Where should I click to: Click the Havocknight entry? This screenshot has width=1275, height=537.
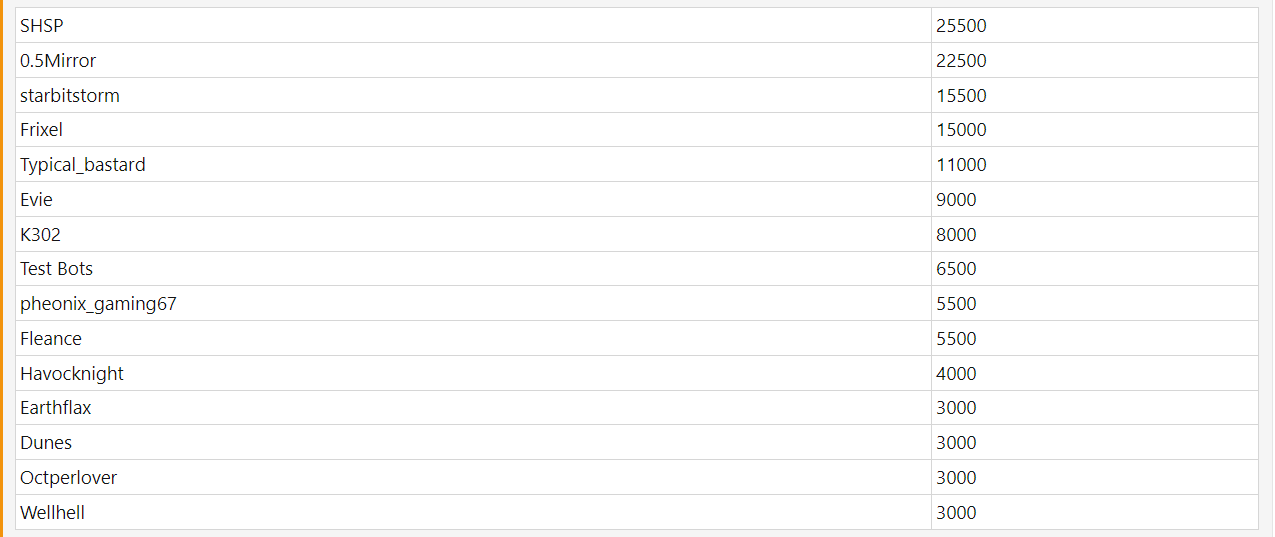tap(72, 374)
